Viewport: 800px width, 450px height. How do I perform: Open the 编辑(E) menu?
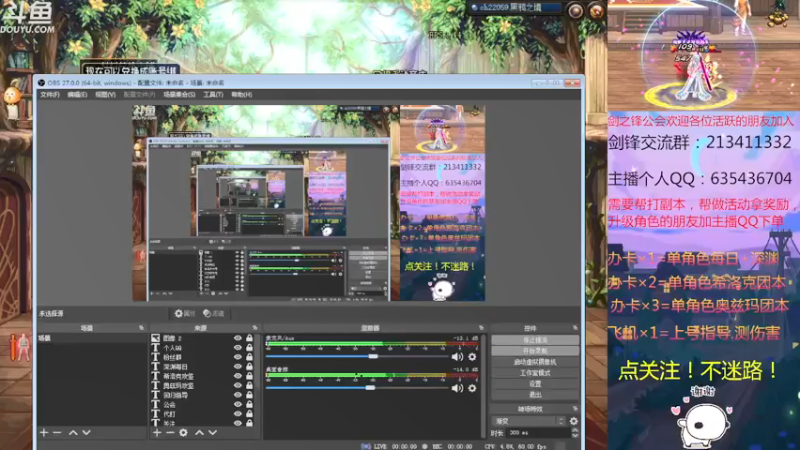[77, 95]
